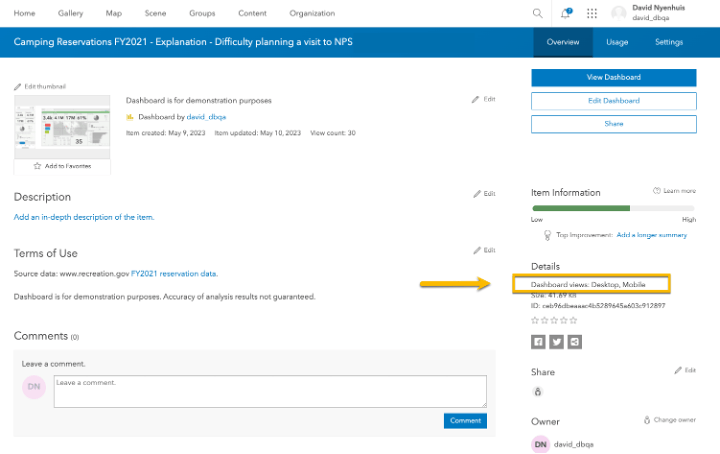Image resolution: width=720 pixels, height=454 pixels.
Task: Click Edit thumbnail pencil icon
Action: tap(17, 87)
